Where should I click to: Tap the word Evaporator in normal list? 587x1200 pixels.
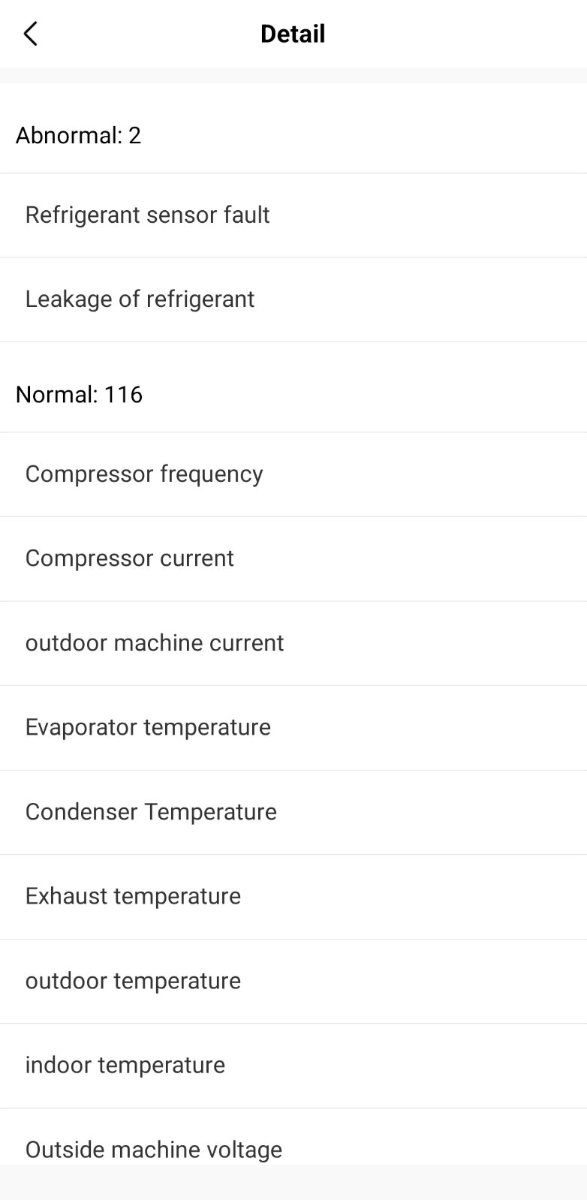click(81, 728)
